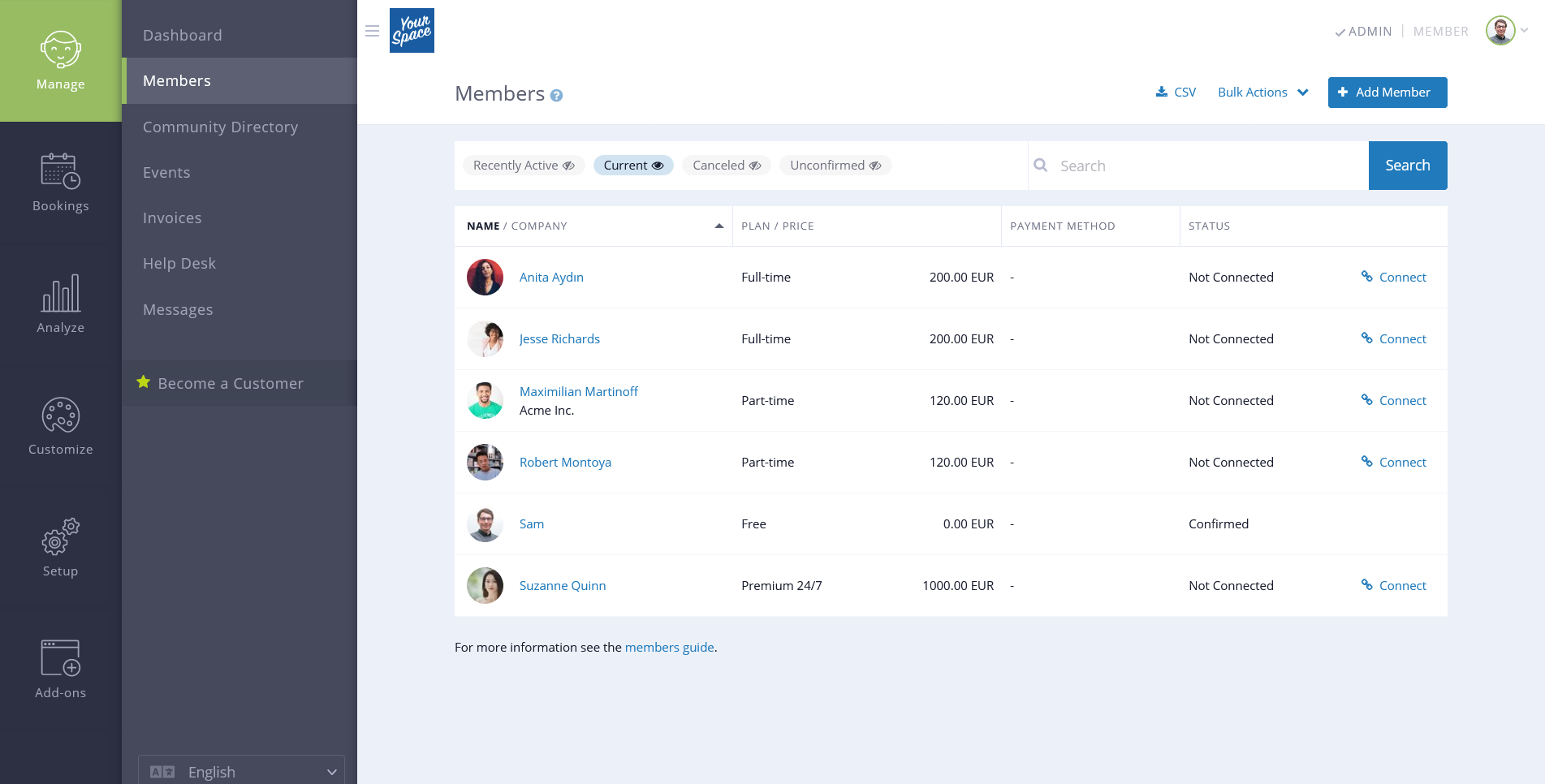
Task: Click the YourSpace logo
Action: point(412,30)
